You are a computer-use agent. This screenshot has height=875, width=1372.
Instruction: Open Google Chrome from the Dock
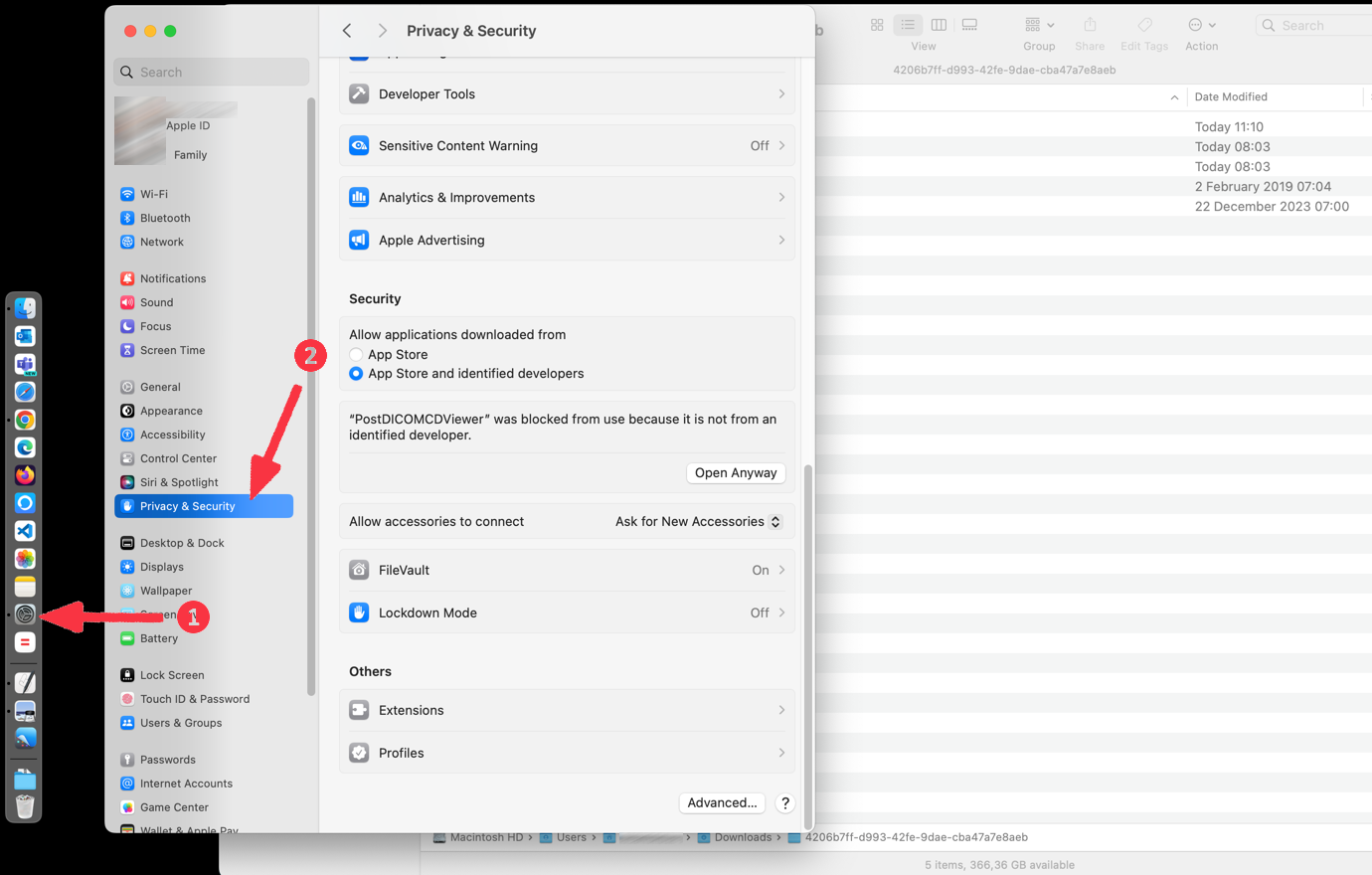coord(24,419)
